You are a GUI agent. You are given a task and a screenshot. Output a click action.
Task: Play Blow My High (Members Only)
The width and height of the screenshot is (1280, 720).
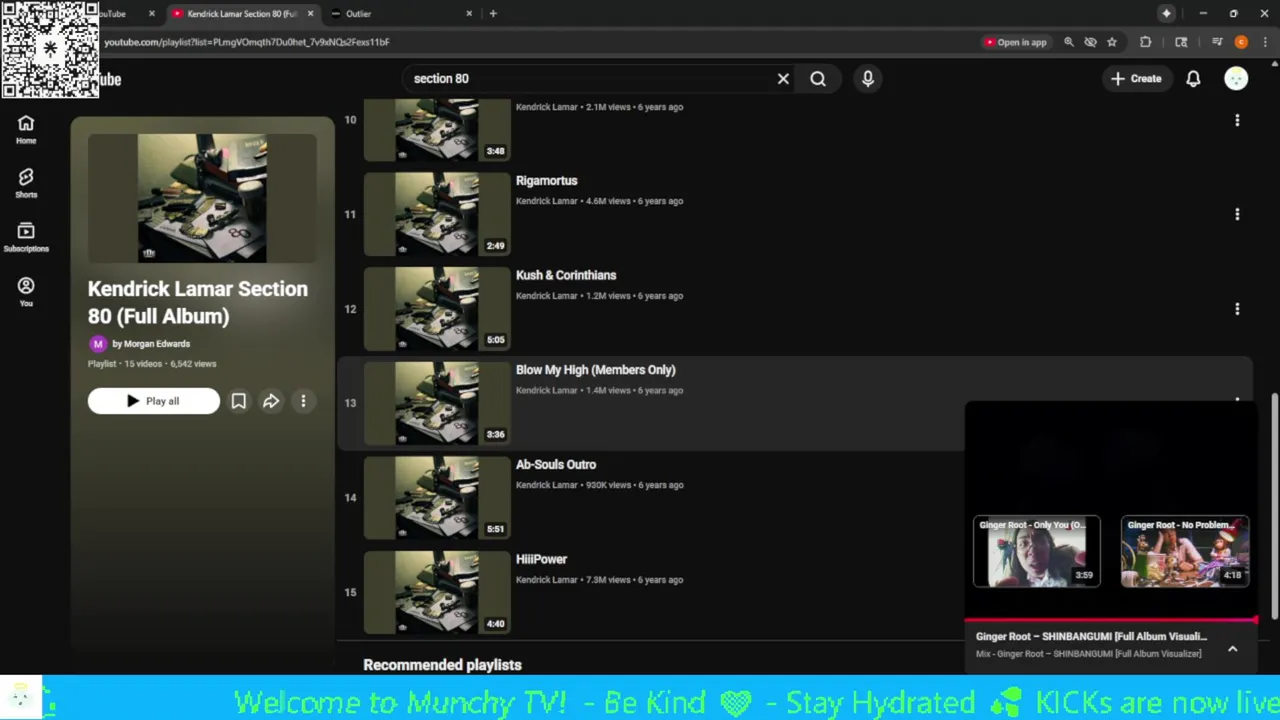click(x=595, y=370)
